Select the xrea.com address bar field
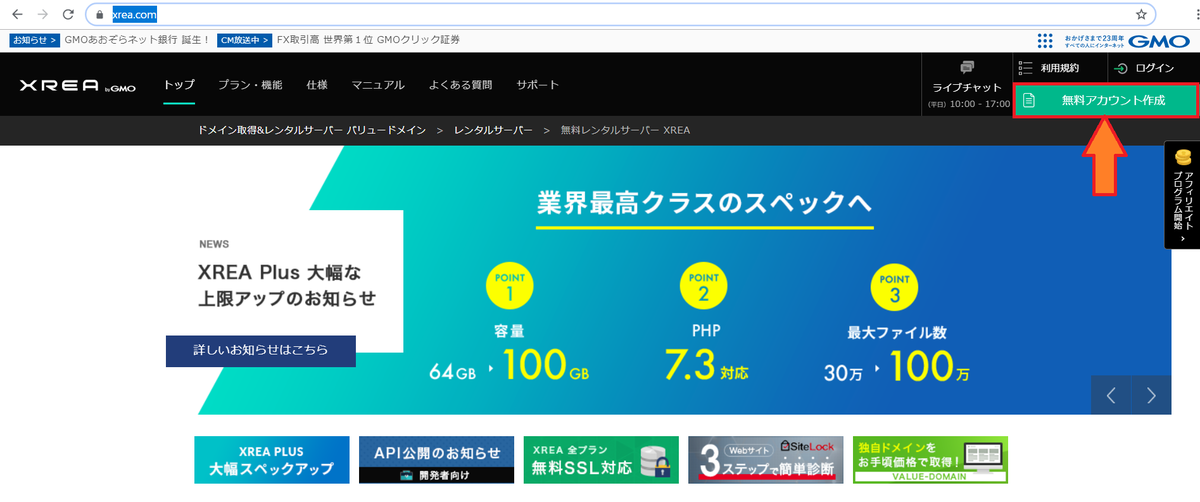Screen dimensions: 1200x502 620,15
